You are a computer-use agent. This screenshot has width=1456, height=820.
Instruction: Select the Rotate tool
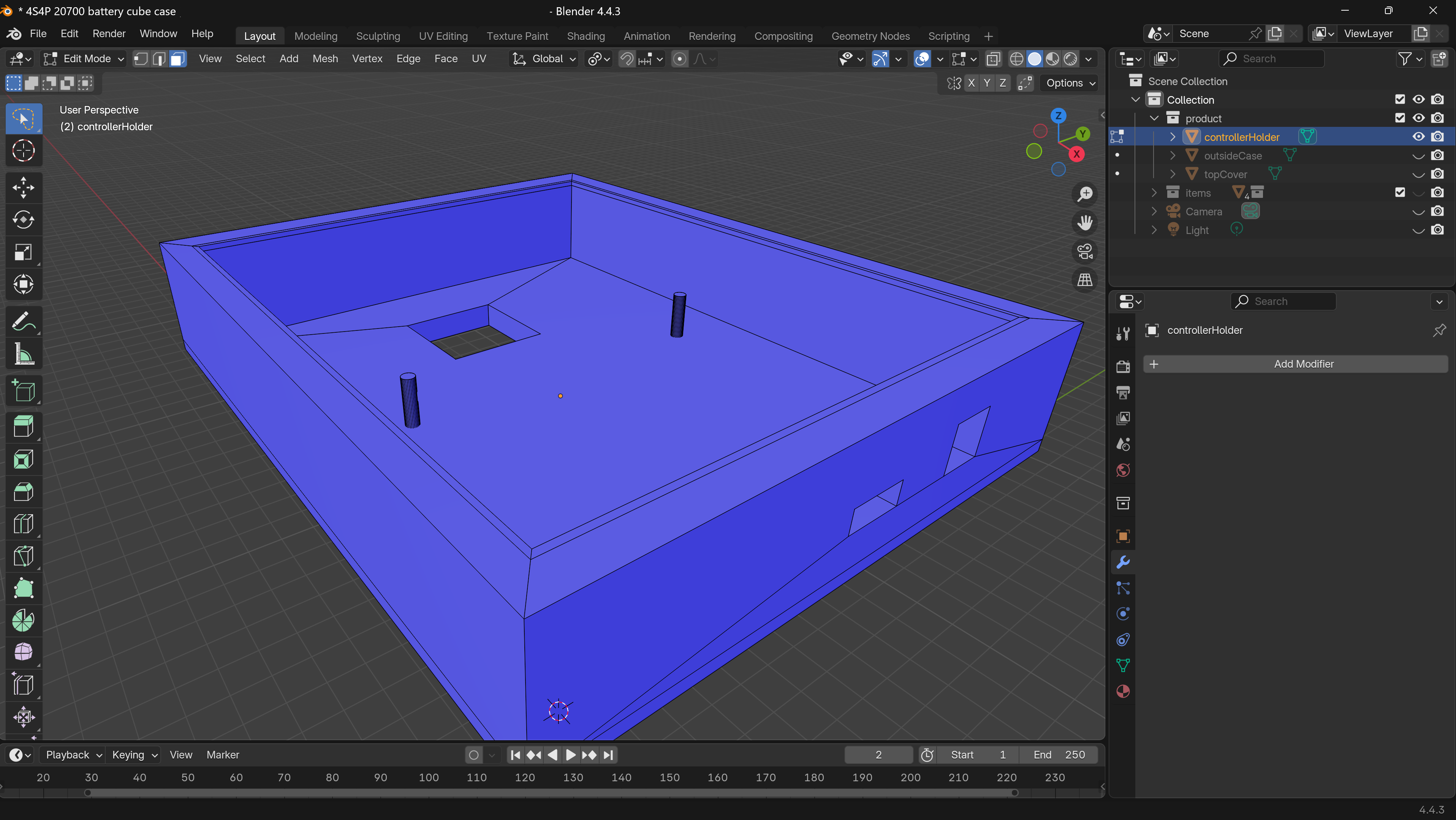(23, 220)
